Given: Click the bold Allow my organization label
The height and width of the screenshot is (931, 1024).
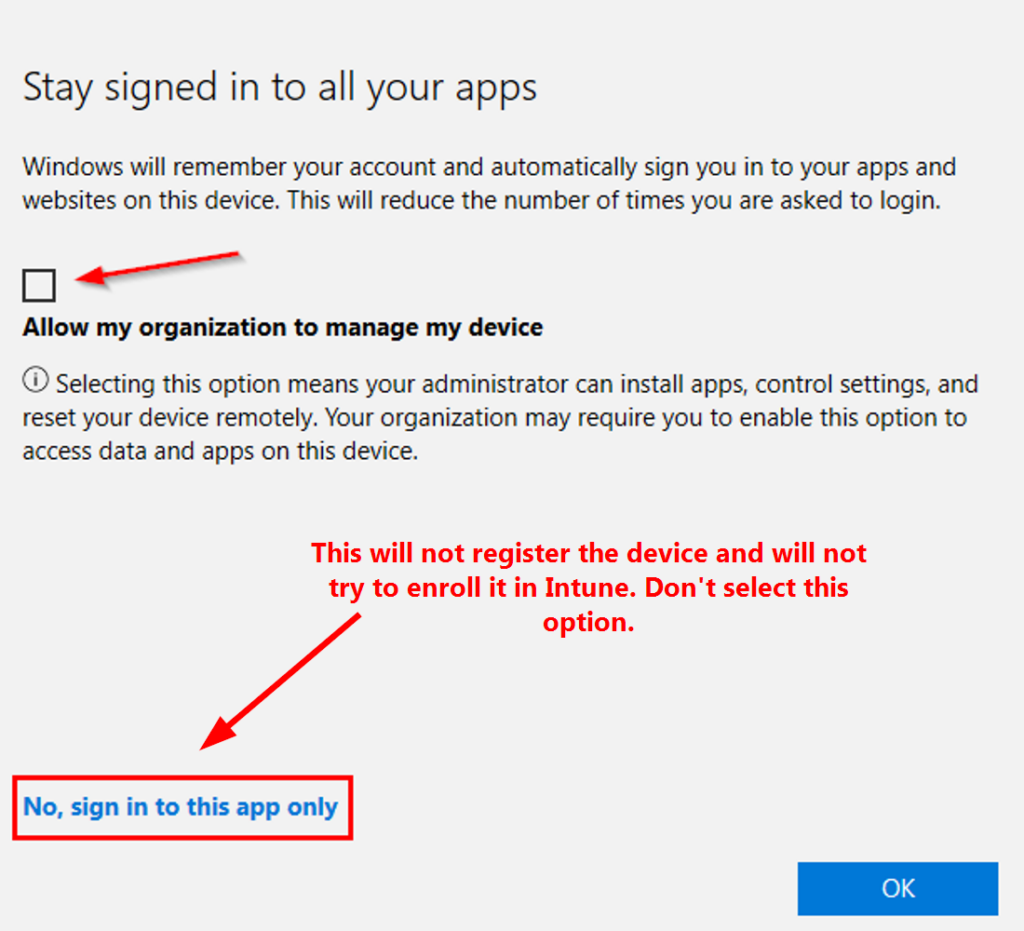Looking at the screenshot, I should pyautogui.click(x=283, y=327).
